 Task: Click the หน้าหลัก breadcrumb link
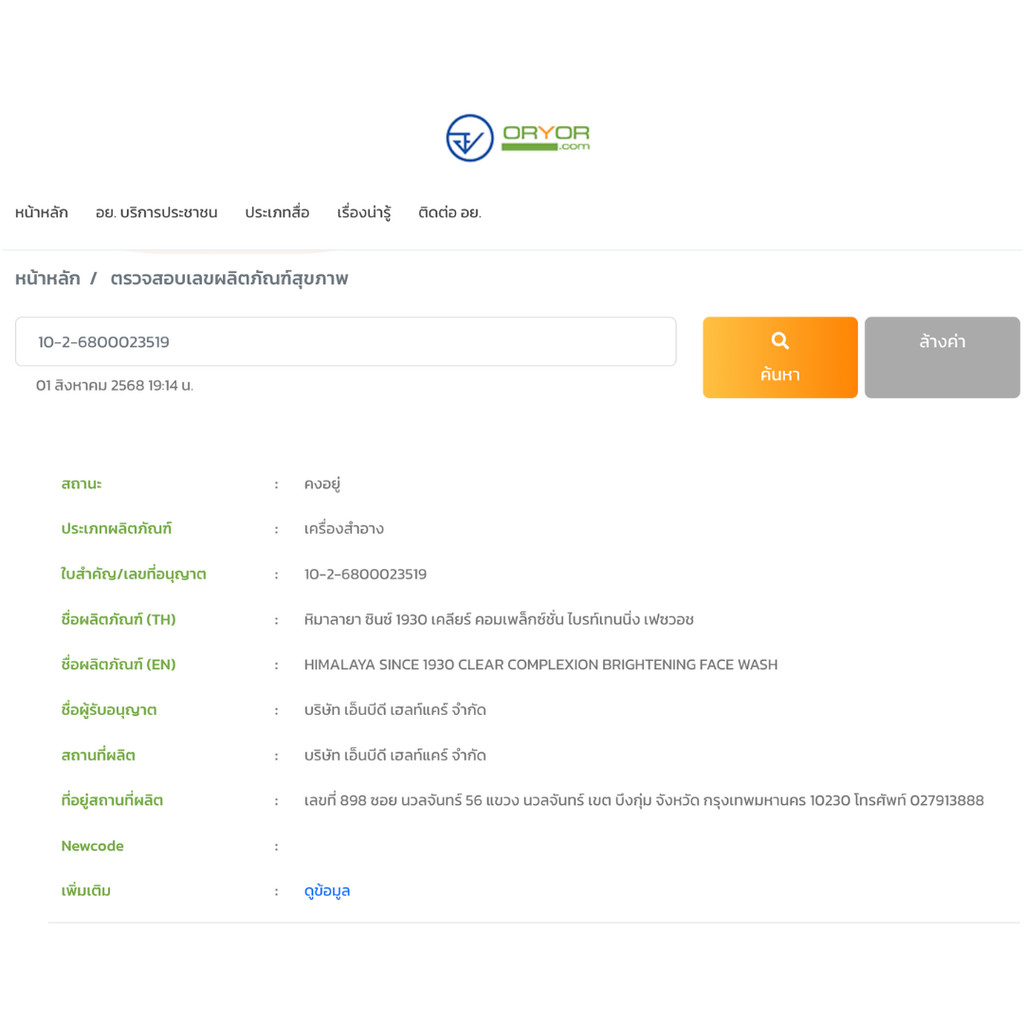tap(47, 279)
